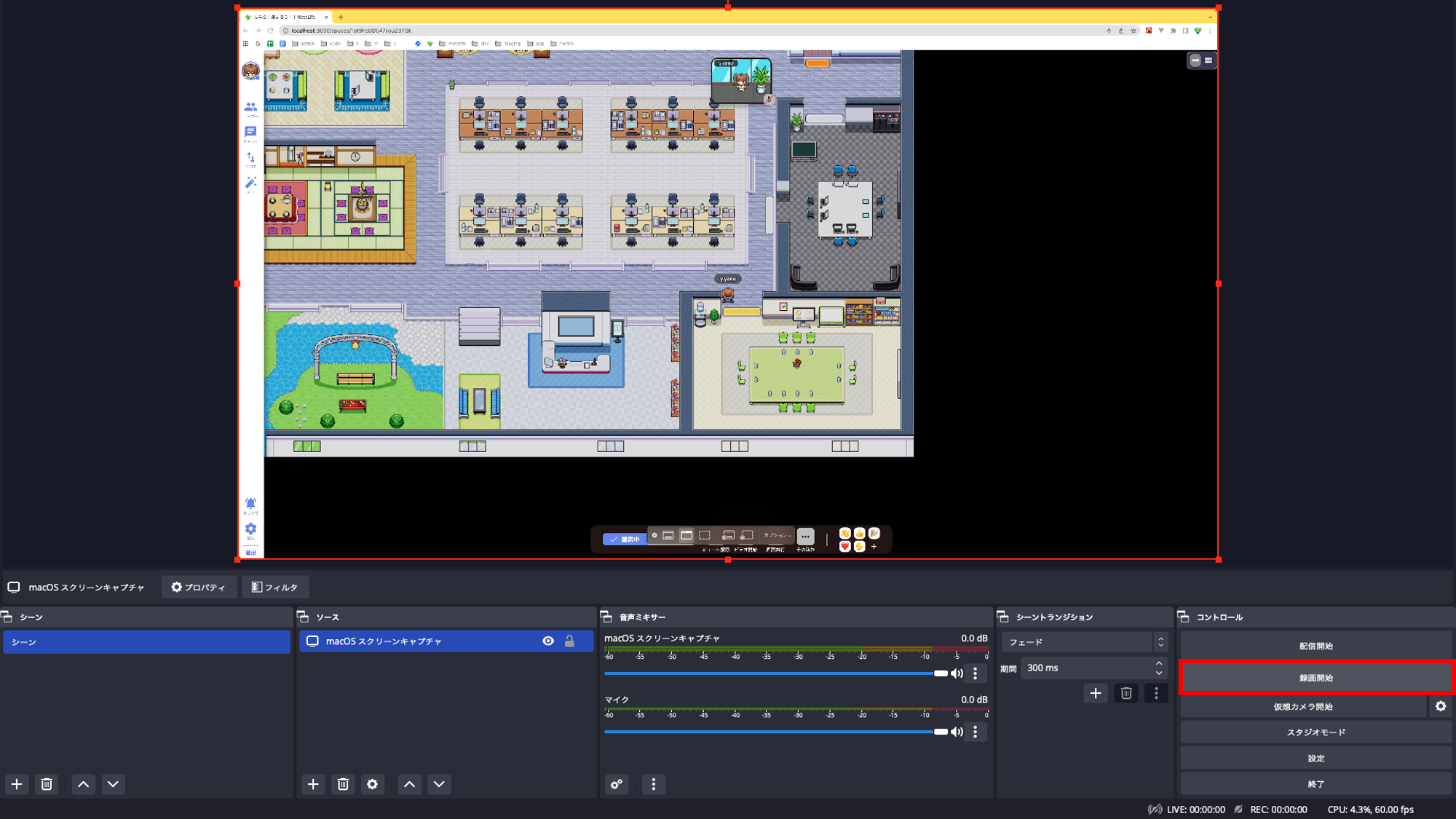Open virtual camera settings gear icon

pos(1441,706)
